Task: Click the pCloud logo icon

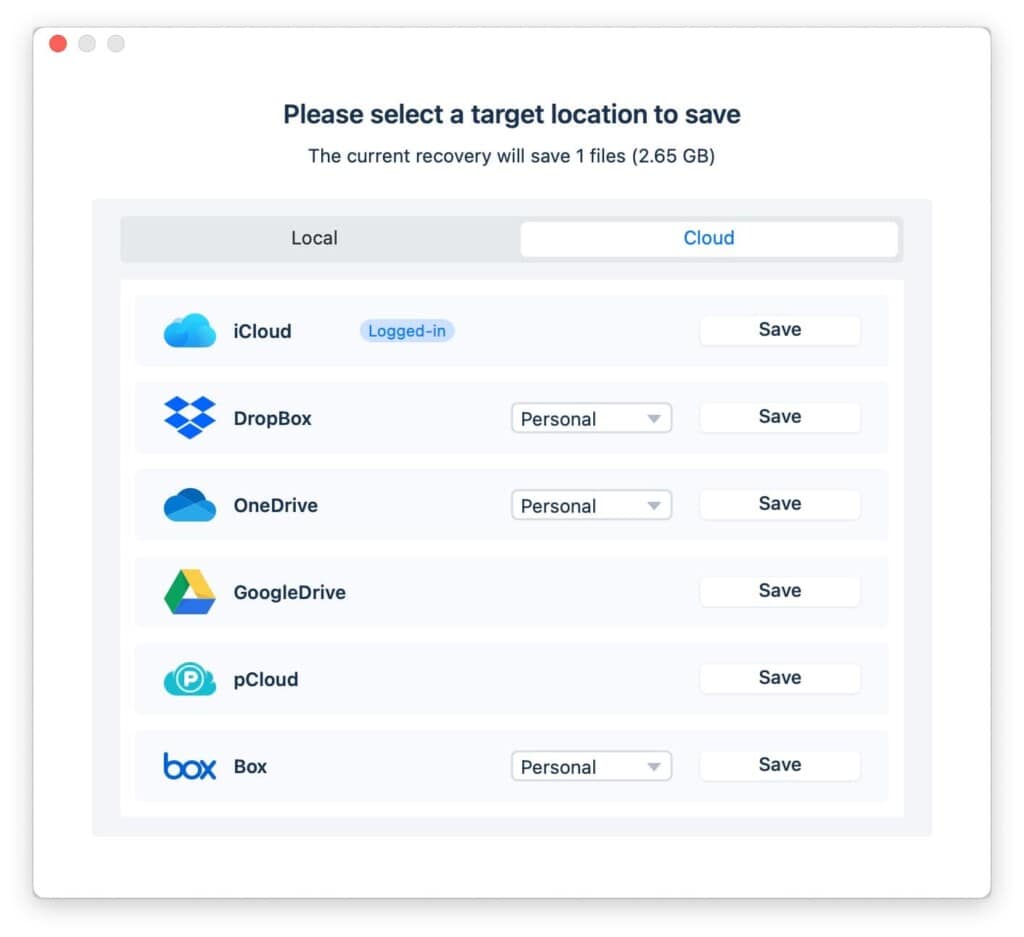Action: tap(189, 679)
